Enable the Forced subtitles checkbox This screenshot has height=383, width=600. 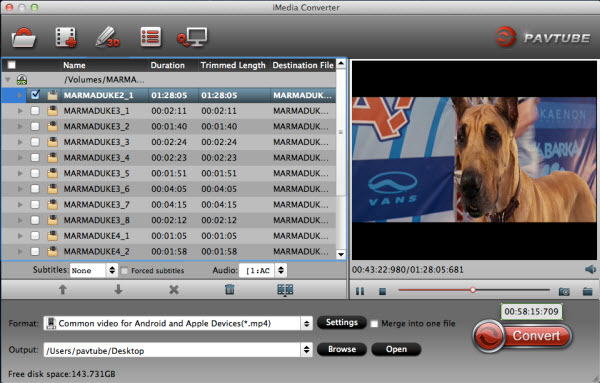tap(124, 271)
